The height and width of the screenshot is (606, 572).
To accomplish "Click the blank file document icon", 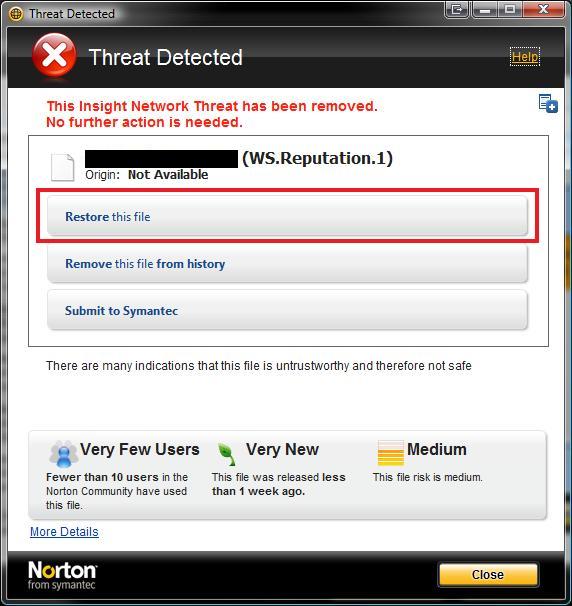I will [63, 167].
